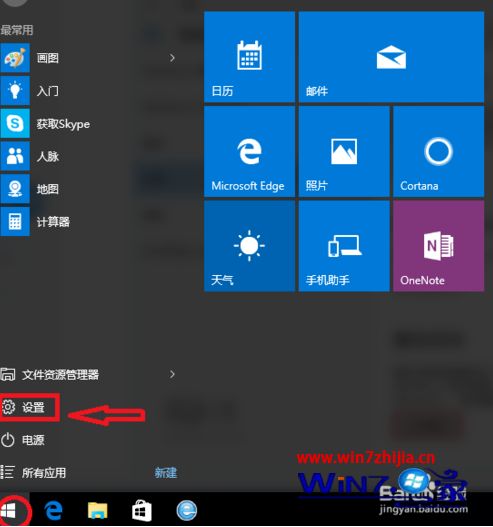The height and width of the screenshot is (527, 493).
Task: Open Internet Explorer from the taskbar
Action: point(187,511)
